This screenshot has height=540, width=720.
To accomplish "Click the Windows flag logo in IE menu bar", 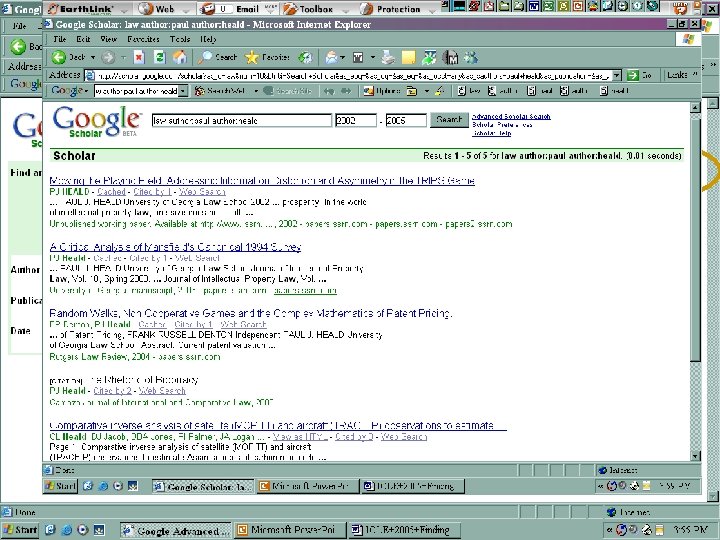I will [688, 39].
